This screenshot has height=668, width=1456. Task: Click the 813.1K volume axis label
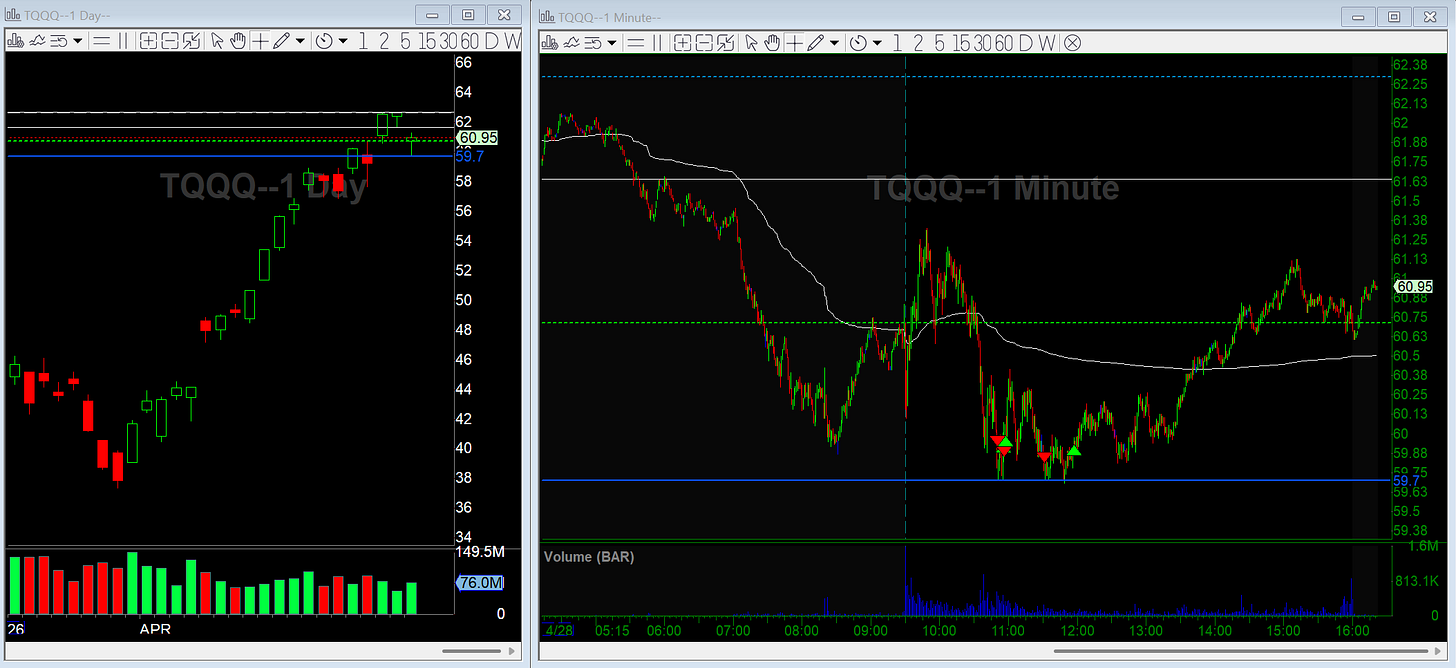[1415, 580]
